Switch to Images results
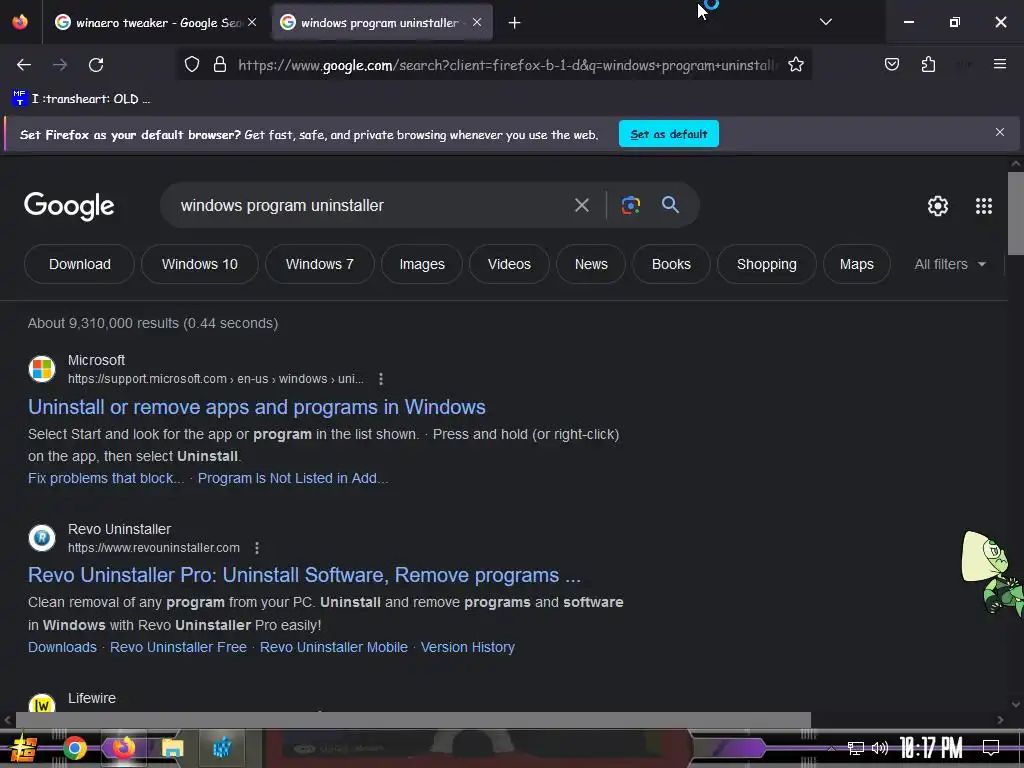1024x768 pixels. point(422,264)
